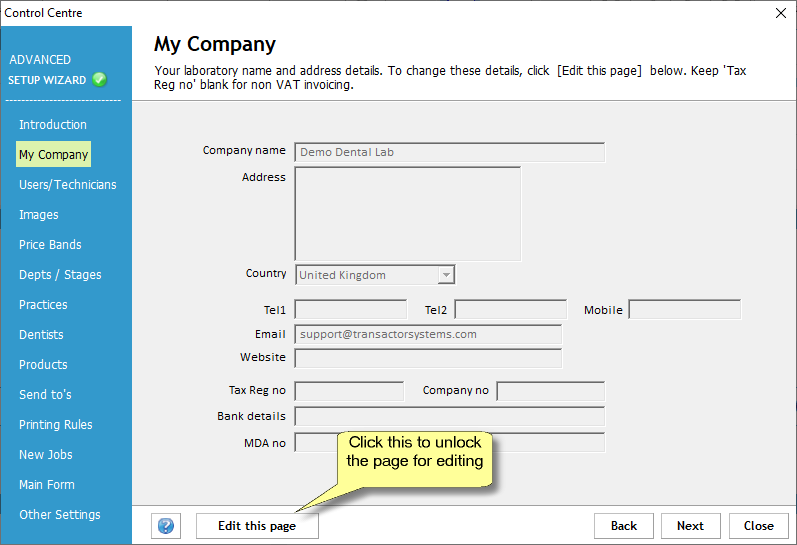Focus the Email input field
The height and width of the screenshot is (545, 797).
(x=427, y=335)
